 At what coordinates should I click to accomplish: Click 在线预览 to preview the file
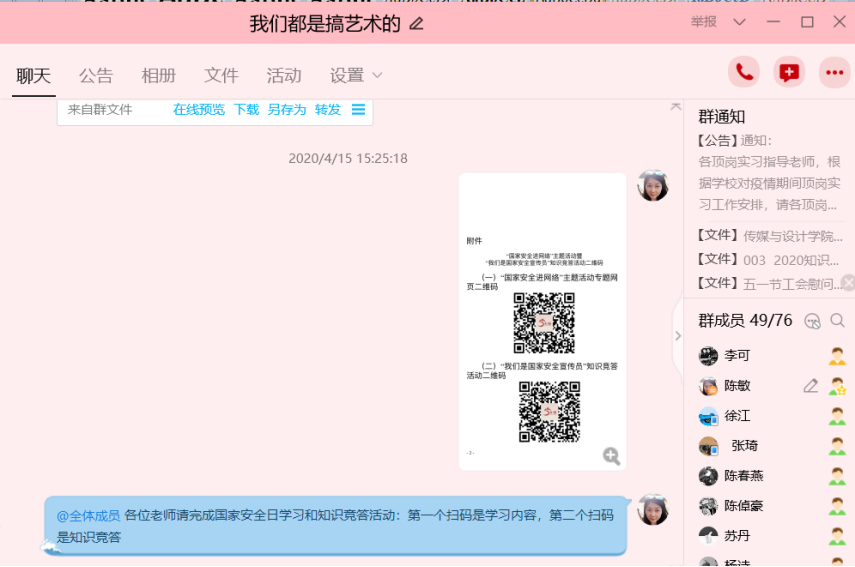click(x=199, y=110)
